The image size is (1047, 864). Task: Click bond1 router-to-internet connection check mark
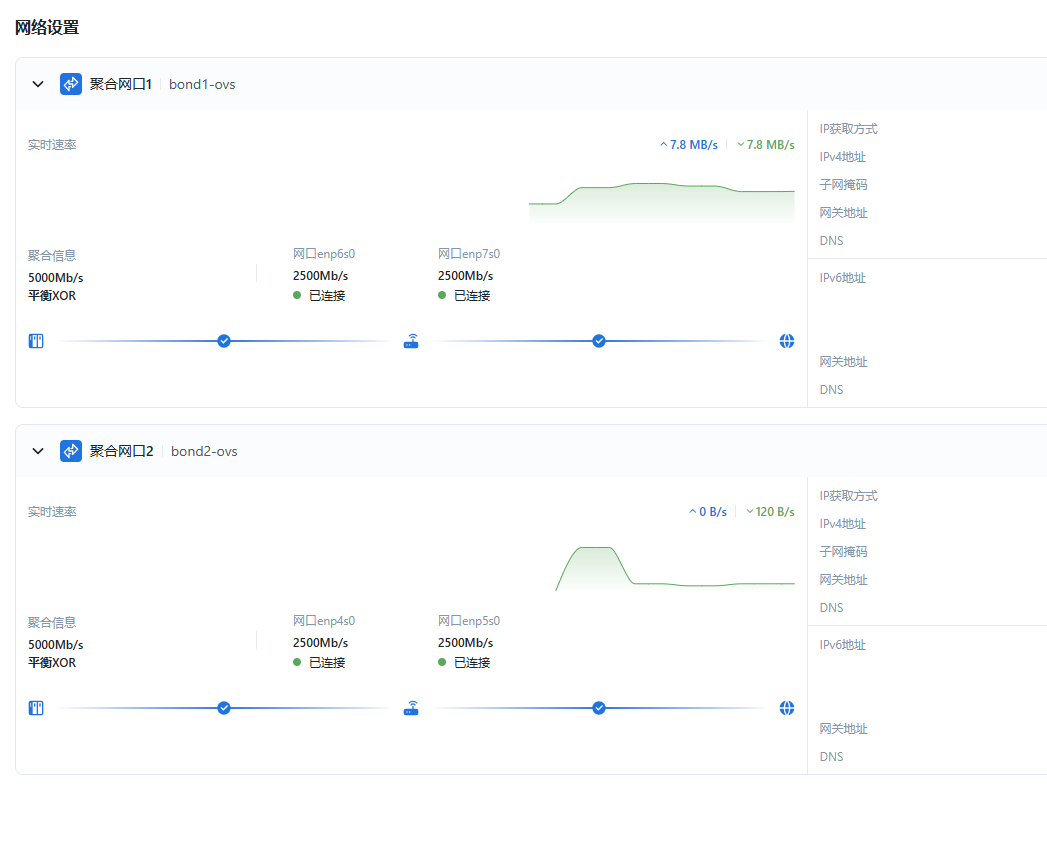(599, 341)
